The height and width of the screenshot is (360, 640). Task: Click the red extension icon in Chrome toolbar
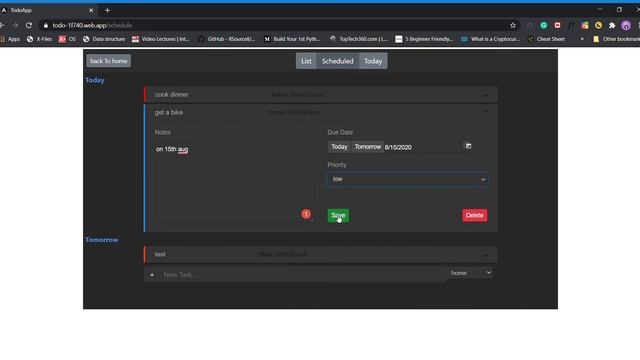tap(557, 25)
